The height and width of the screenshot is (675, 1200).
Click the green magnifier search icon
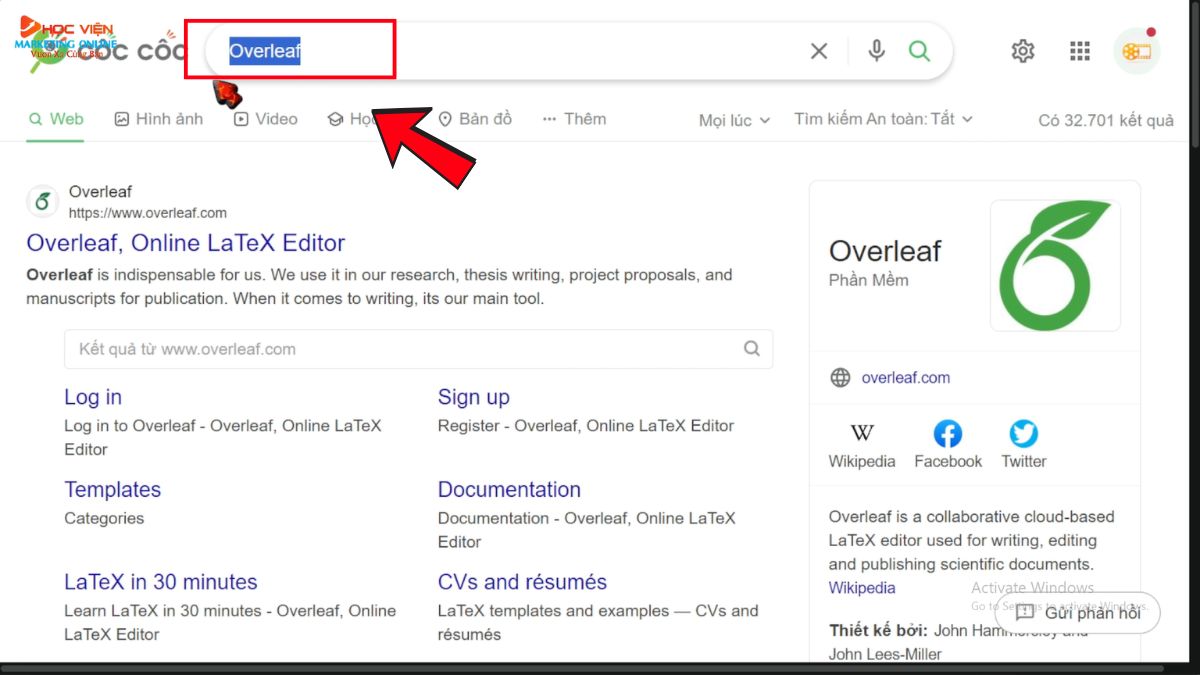919,51
